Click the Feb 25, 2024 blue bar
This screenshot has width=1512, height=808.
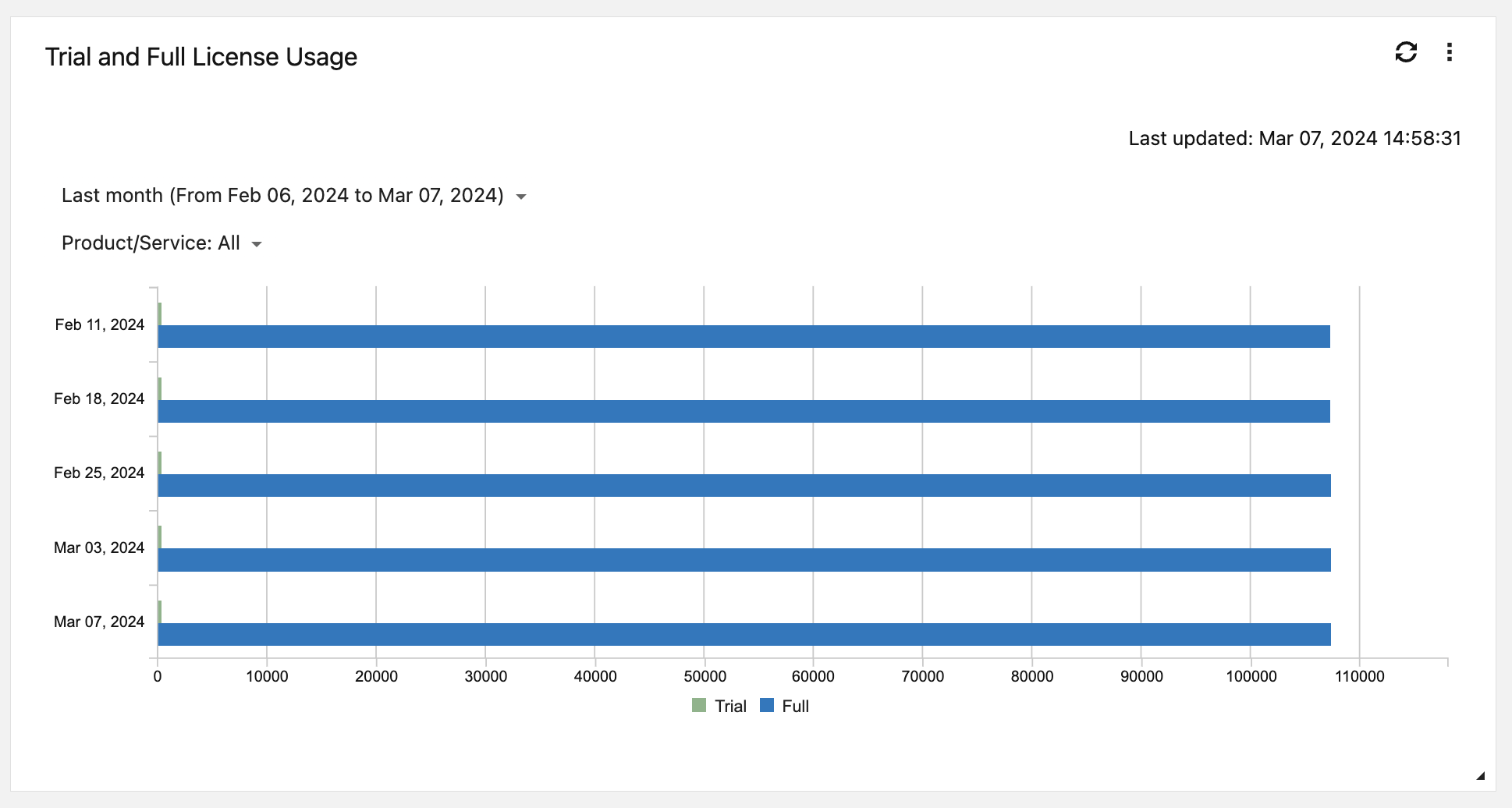coord(744,485)
